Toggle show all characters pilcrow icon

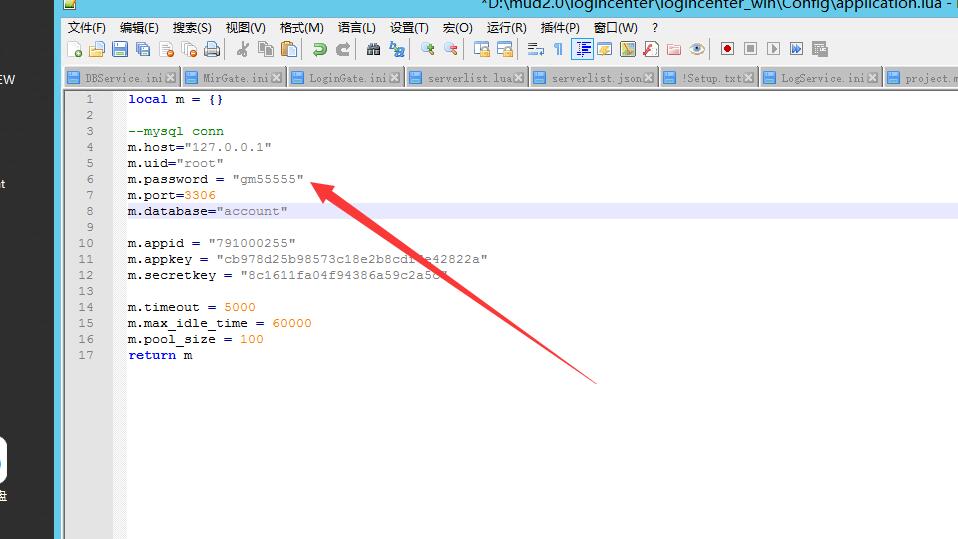pos(558,49)
